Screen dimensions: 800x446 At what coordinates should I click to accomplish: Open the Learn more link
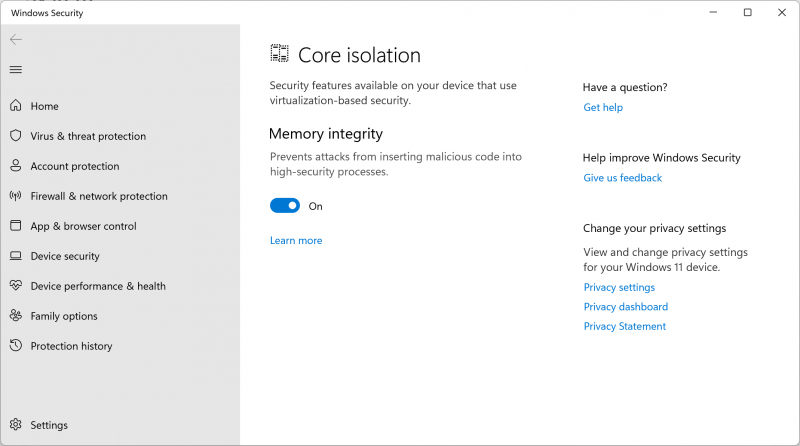pos(296,241)
